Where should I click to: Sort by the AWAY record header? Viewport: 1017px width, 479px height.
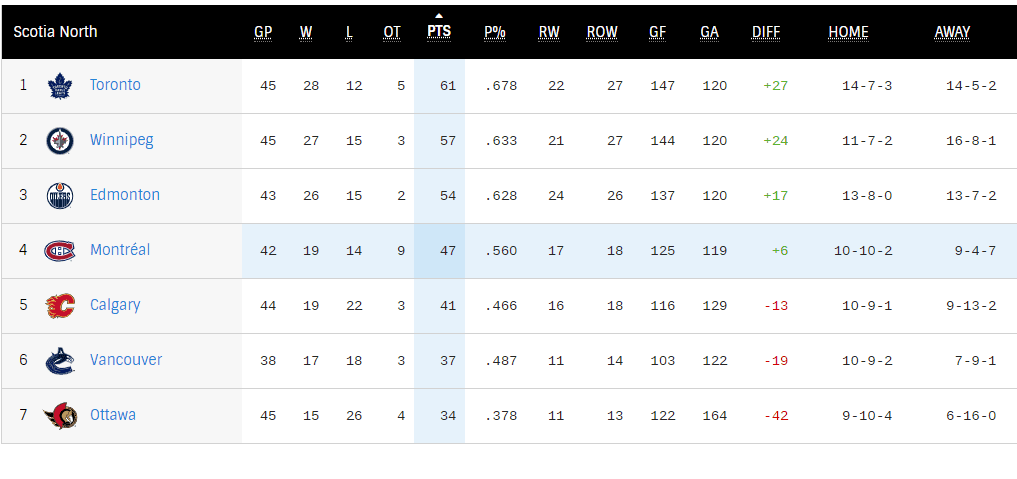952,32
